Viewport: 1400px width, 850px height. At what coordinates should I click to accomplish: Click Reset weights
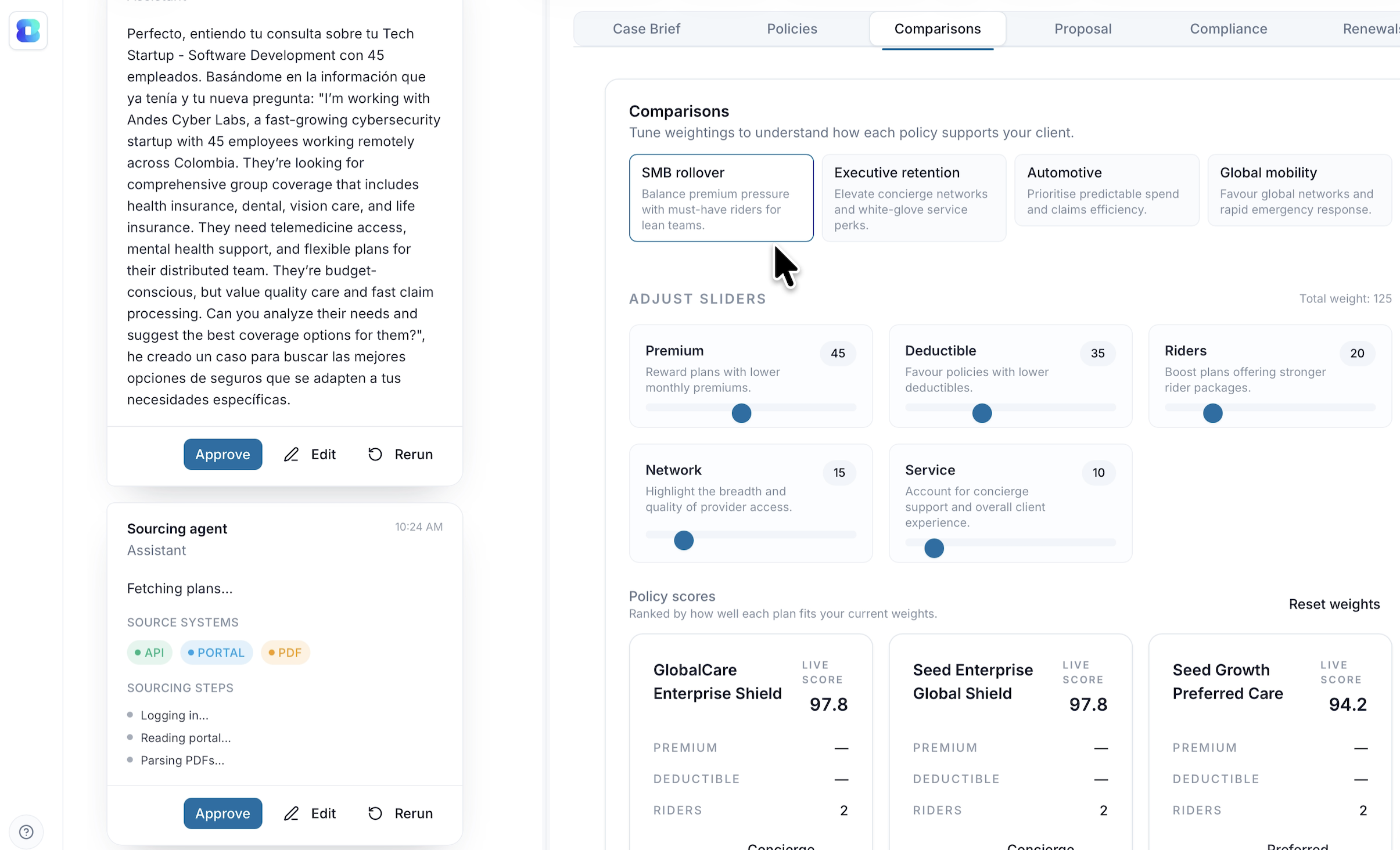(1334, 604)
